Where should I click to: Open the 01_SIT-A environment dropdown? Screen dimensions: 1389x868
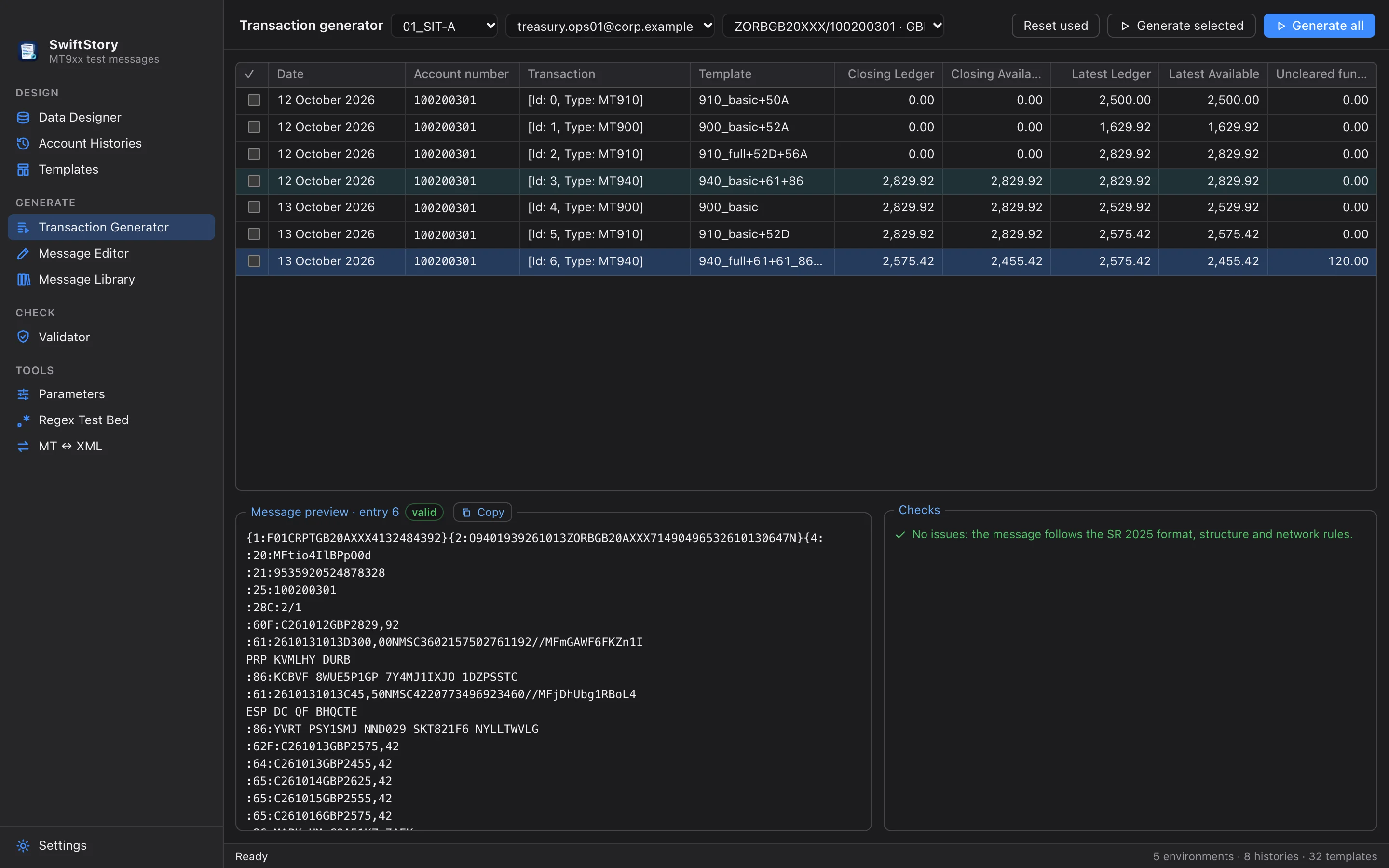444,26
